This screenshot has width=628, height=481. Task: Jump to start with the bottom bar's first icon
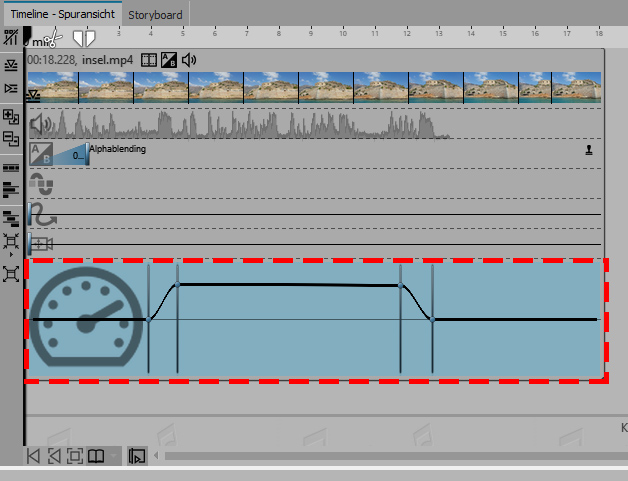pyautogui.click(x=33, y=456)
